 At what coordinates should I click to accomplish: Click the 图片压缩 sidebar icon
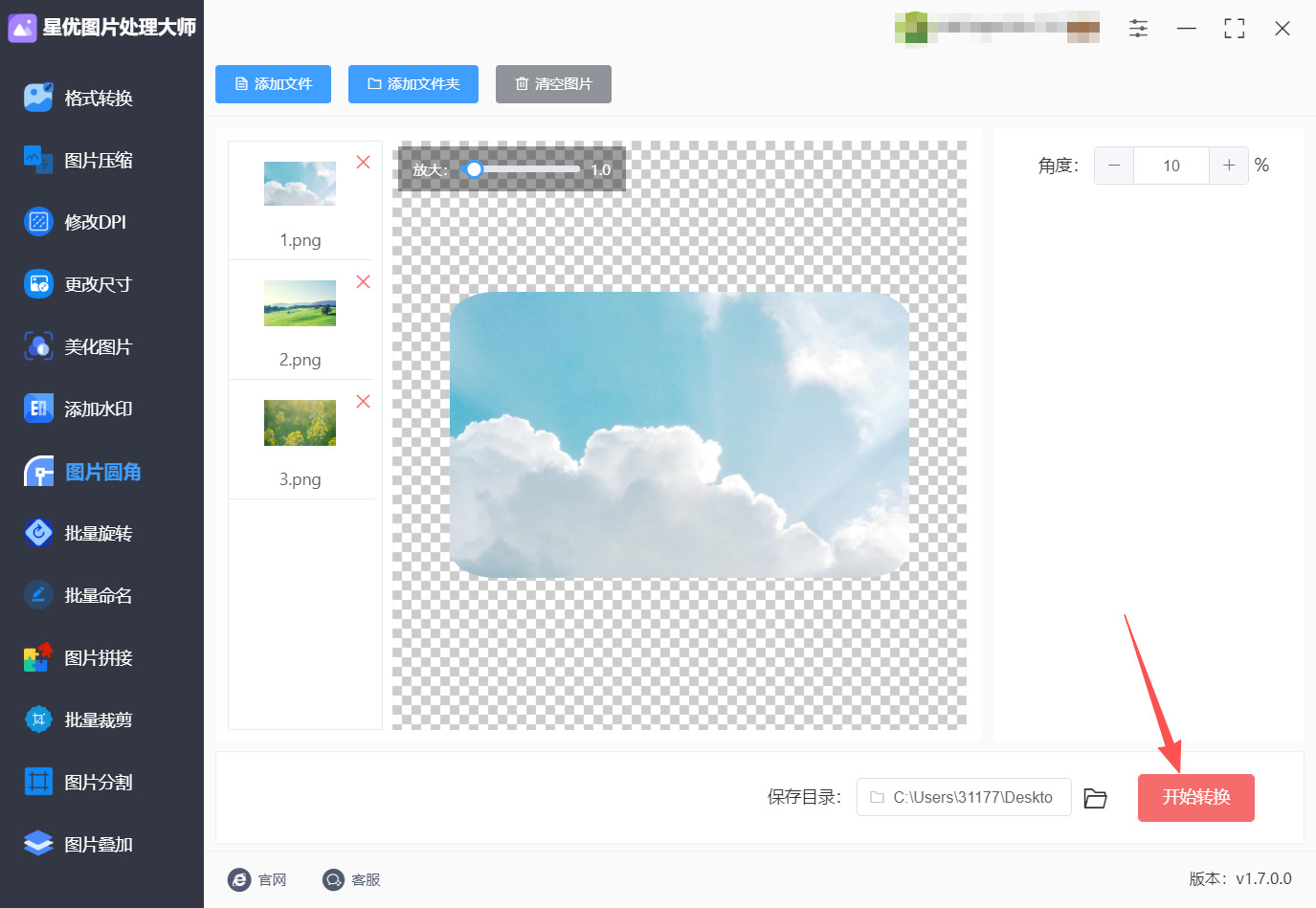tap(38, 160)
